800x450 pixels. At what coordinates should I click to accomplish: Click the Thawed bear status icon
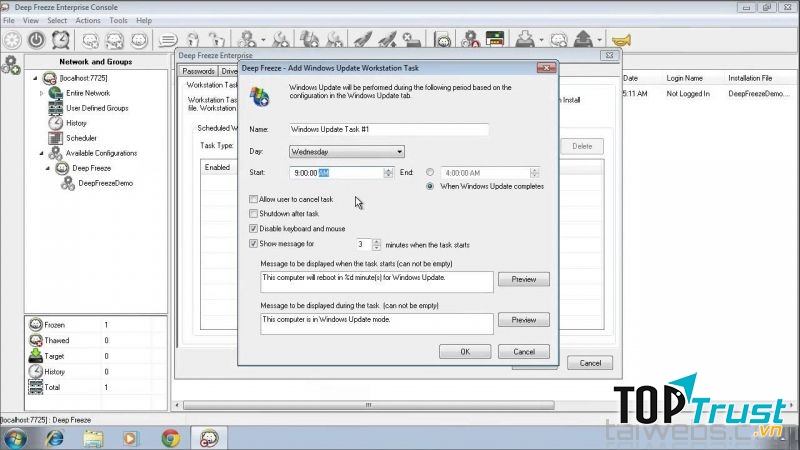coord(36,340)
